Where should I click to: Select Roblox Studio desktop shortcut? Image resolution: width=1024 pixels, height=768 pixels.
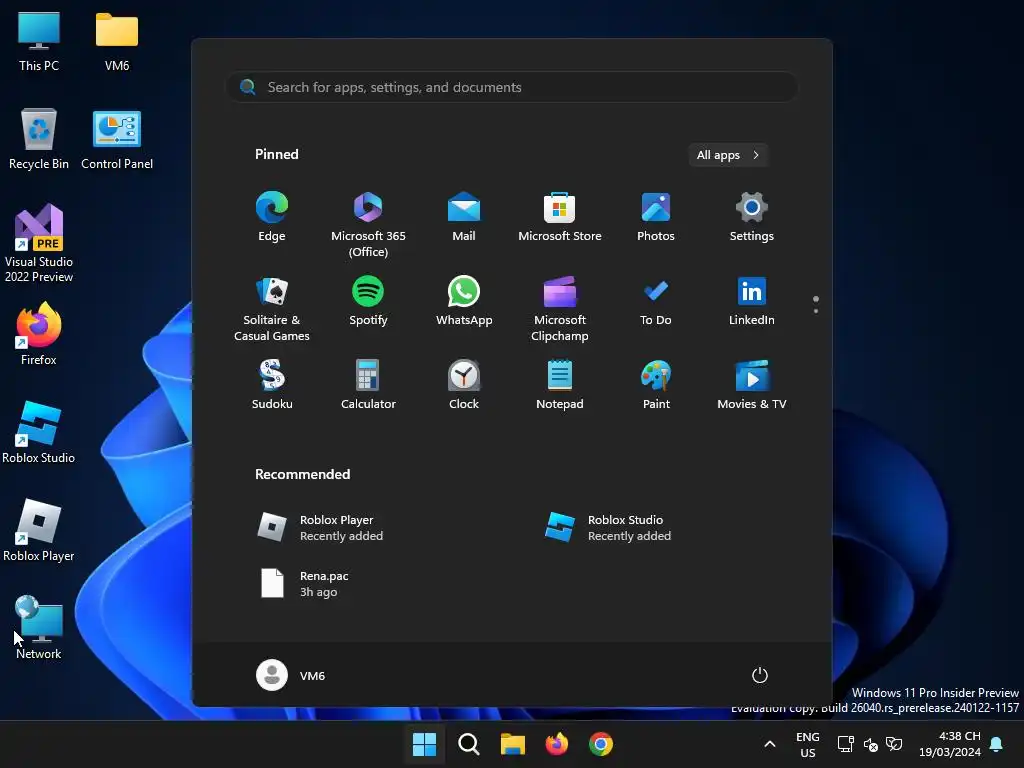(39, 432)
